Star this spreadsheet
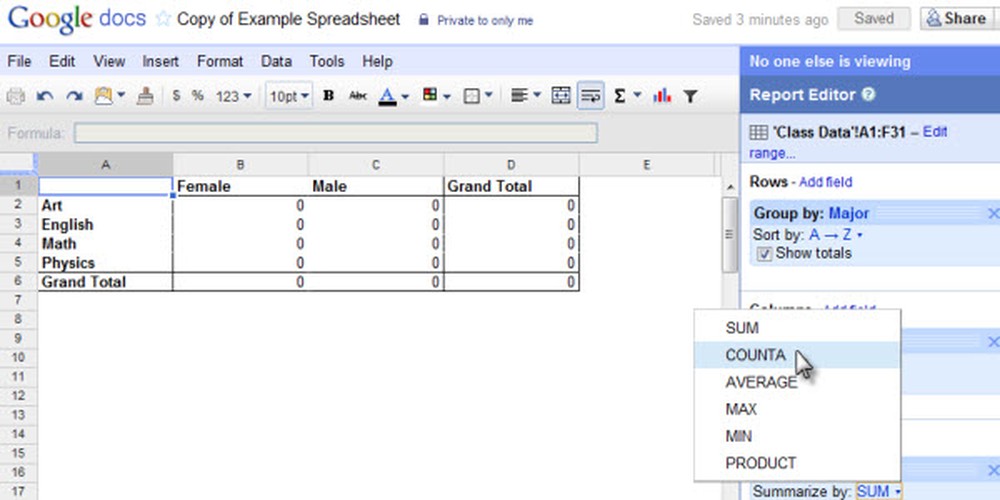 click(163, 19)
